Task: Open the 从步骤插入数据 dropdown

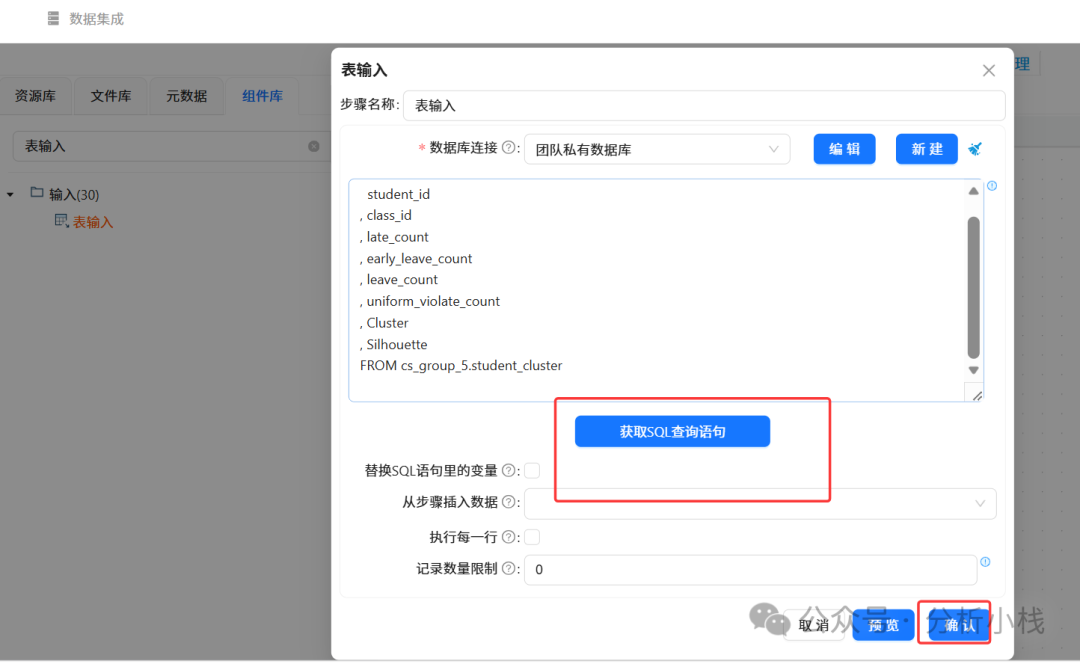Action: pos(760,504)
